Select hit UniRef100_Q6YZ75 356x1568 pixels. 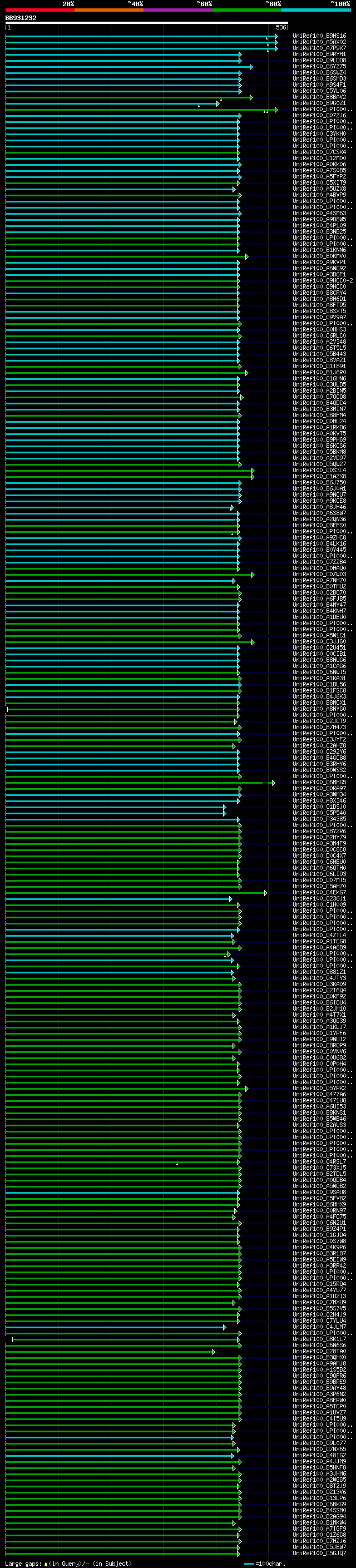click(x=319, y=66)
